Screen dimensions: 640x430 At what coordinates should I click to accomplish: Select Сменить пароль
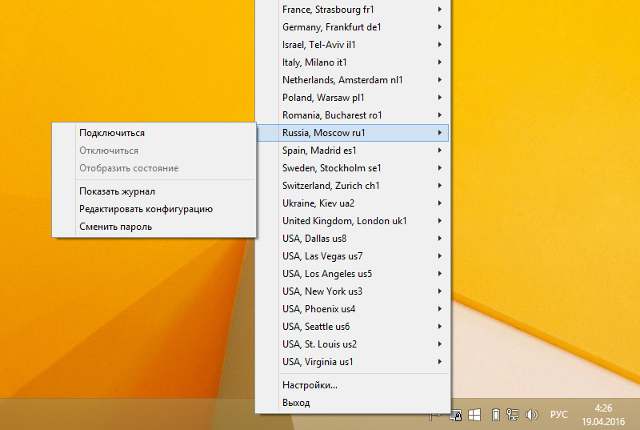point(154,226)
